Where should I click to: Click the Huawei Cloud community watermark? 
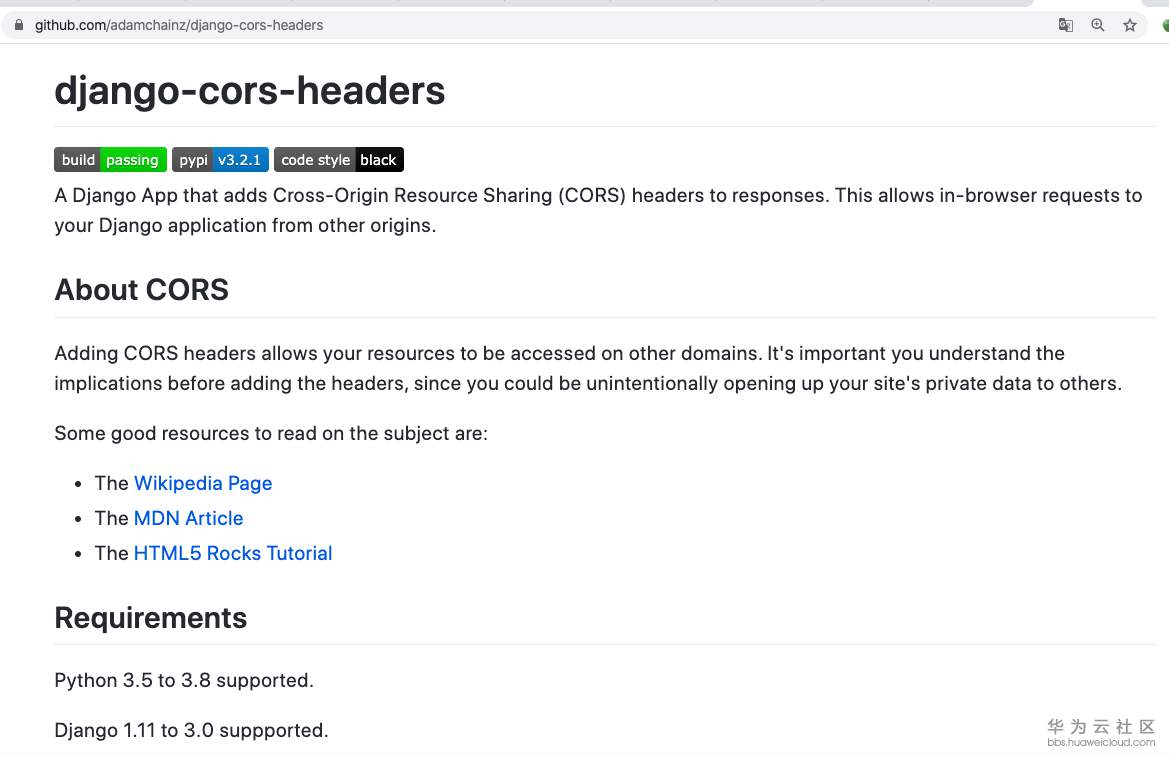tap(1101, 732)
